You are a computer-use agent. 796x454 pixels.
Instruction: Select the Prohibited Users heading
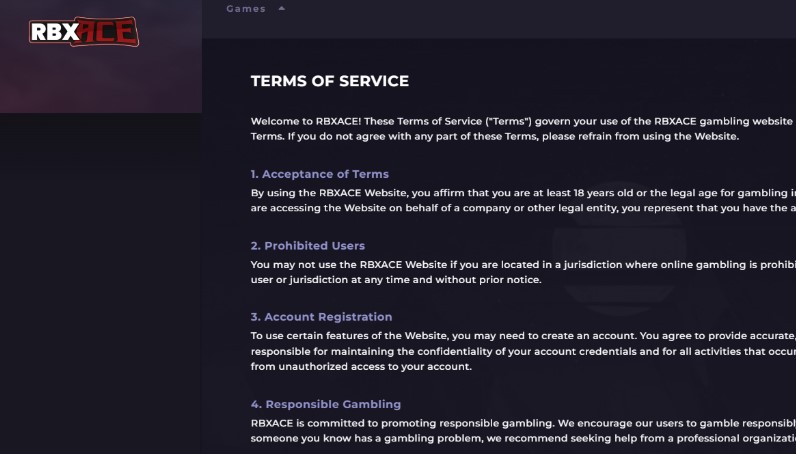click(x=308, y=246)
